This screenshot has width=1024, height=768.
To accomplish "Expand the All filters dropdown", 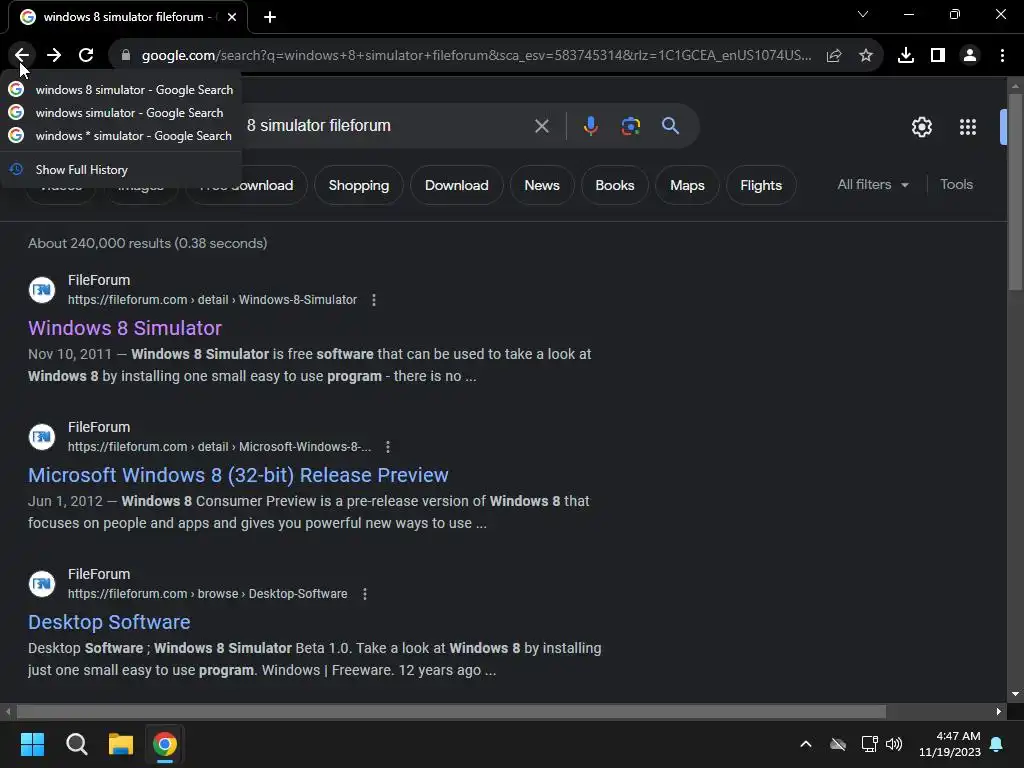I will pos(873,185).
